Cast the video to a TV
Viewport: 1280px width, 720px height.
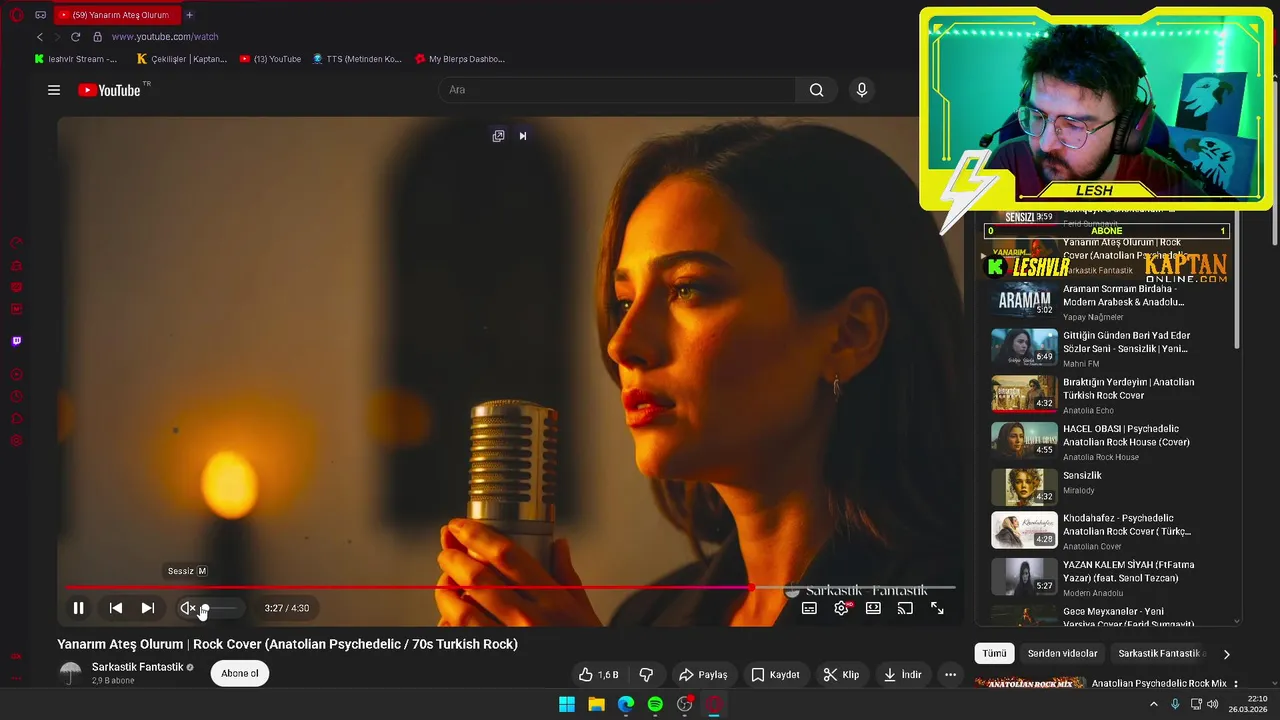coord(905,608)
